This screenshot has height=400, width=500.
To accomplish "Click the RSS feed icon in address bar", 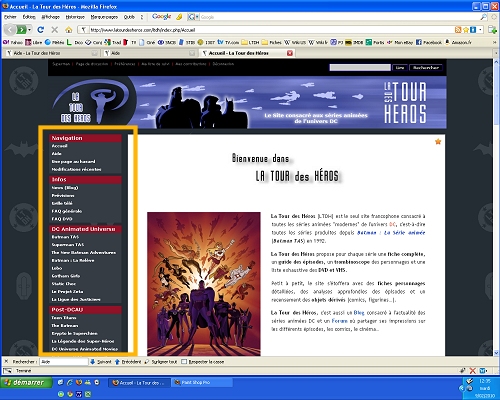I will pyautogui.click(x=458, y=30).
